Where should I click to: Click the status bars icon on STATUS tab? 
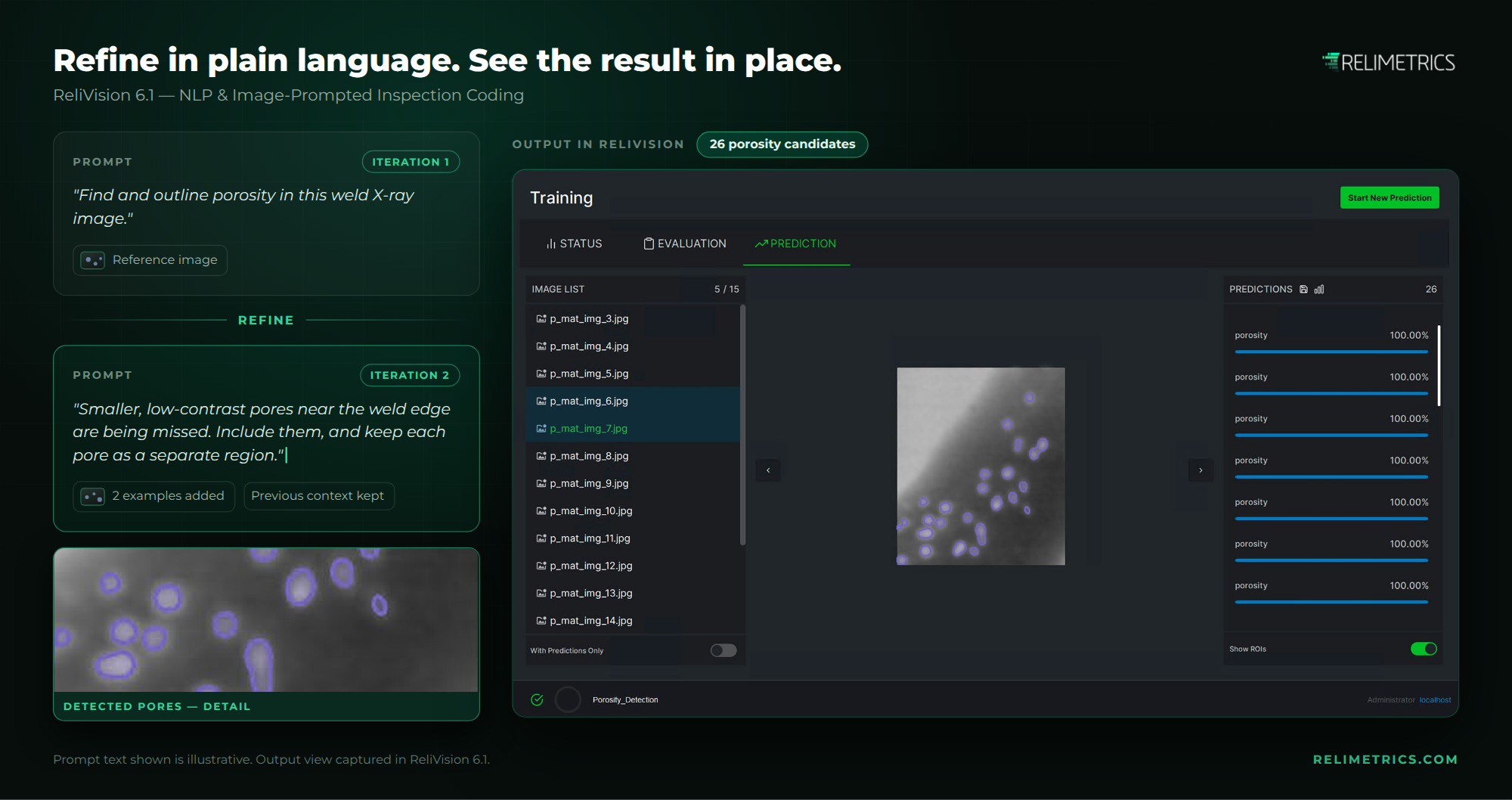pos(551,243)
